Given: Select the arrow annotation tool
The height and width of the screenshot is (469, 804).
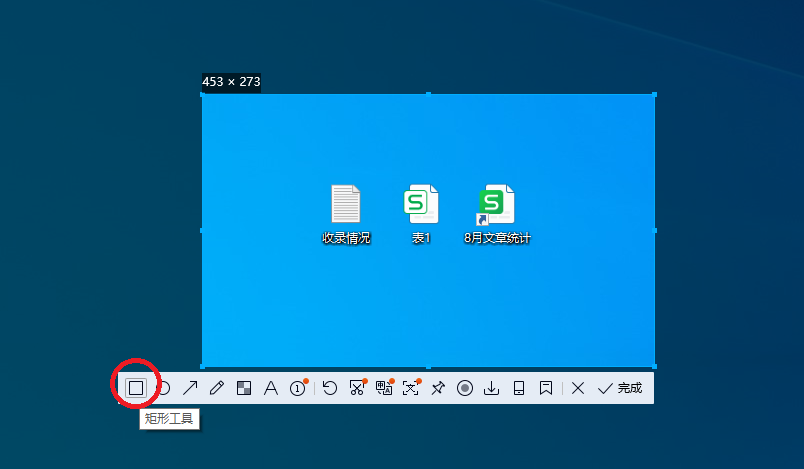Looking at the screenshot, I should click(x=190, y=388).
